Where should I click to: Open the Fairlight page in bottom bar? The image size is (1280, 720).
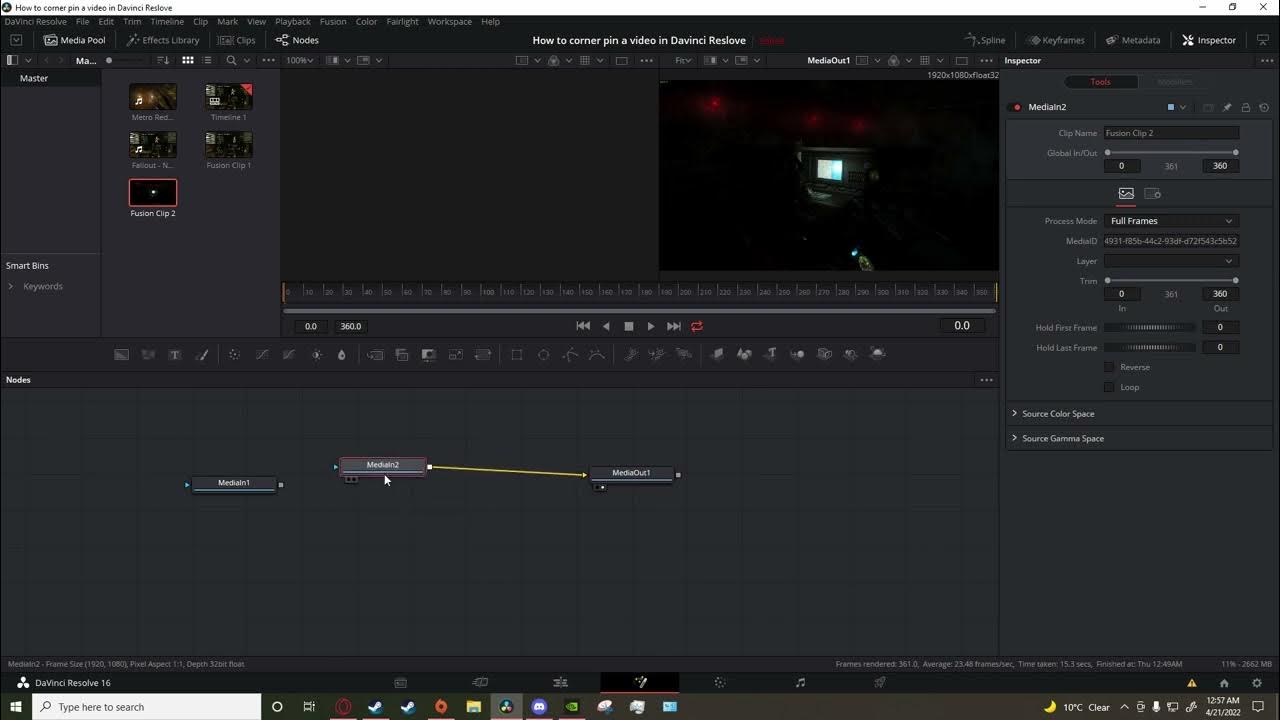(800, 682)
